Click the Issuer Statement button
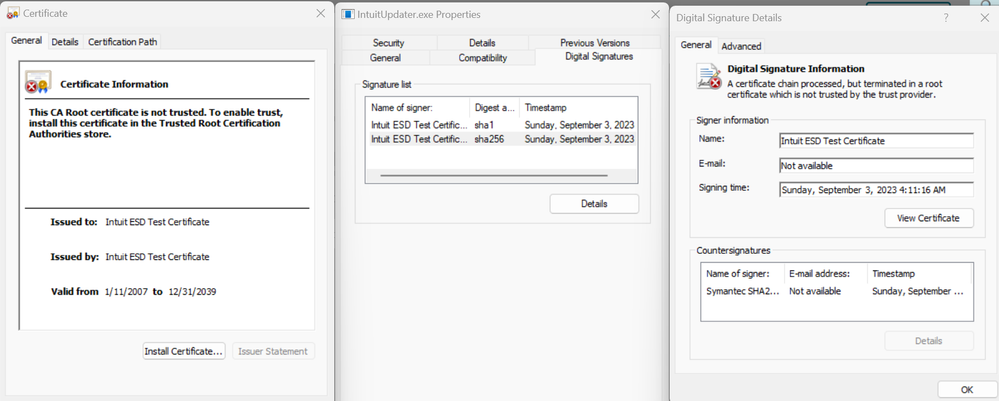The image size is (999, 401). pyautogui.click(x=273, y=351)
